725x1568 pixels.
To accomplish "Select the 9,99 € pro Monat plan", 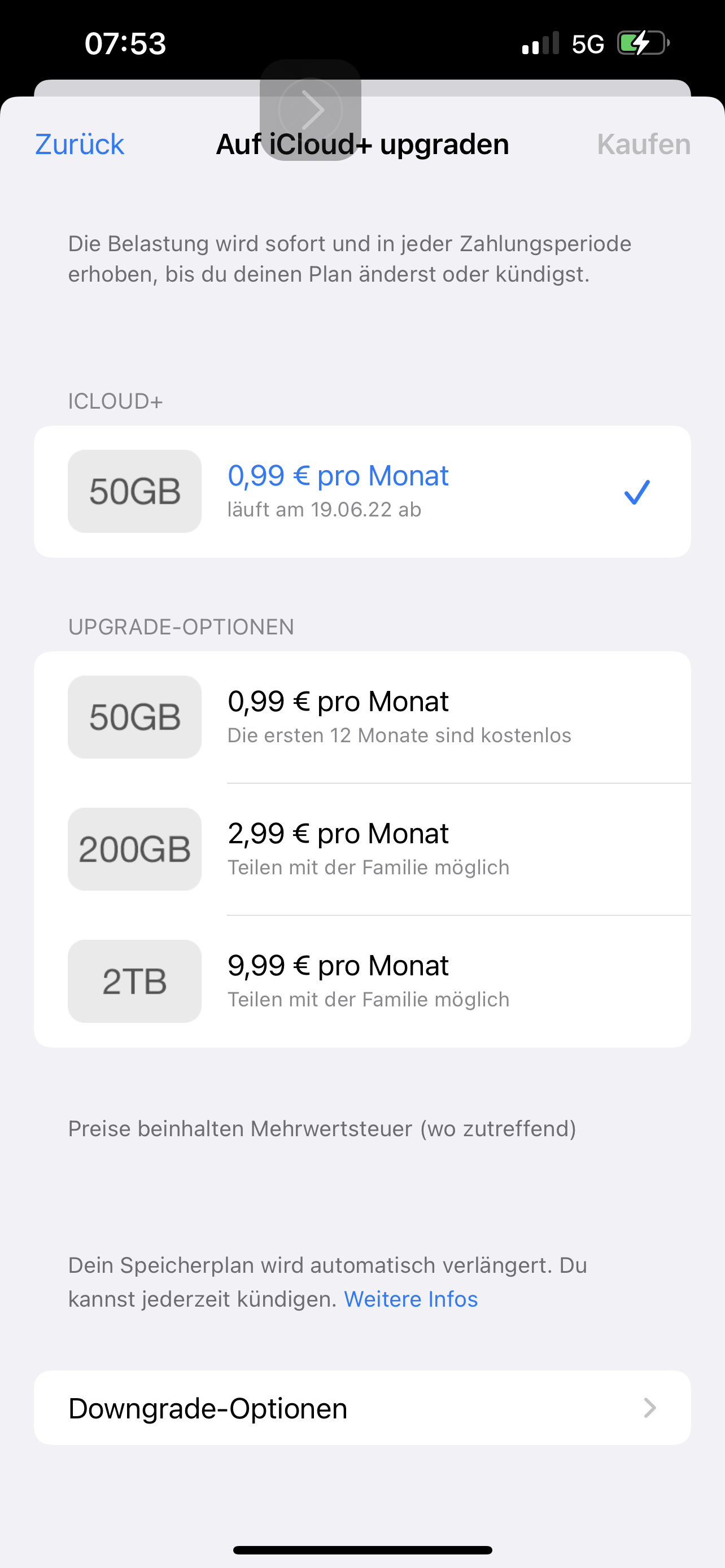I will (x=338, y=966).
